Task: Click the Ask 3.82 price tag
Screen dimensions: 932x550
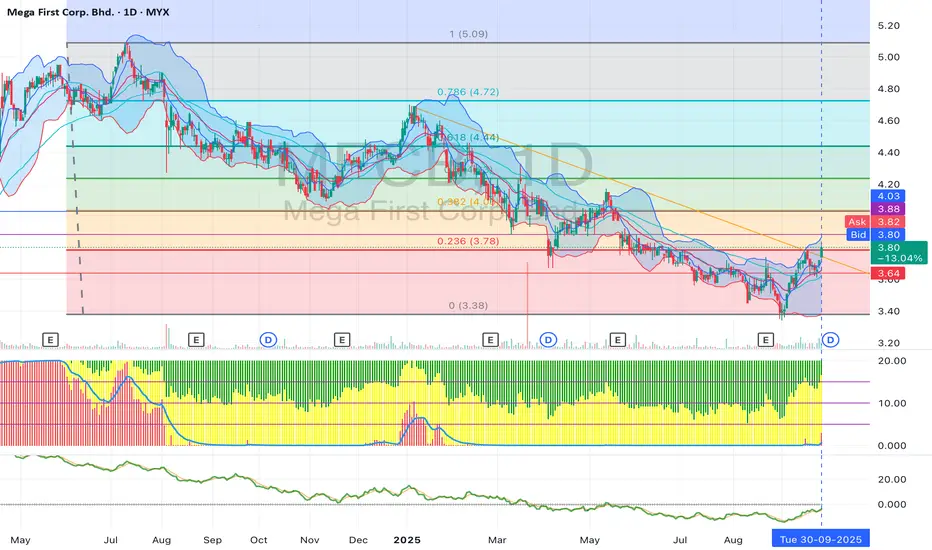Action: pos(875,222)
